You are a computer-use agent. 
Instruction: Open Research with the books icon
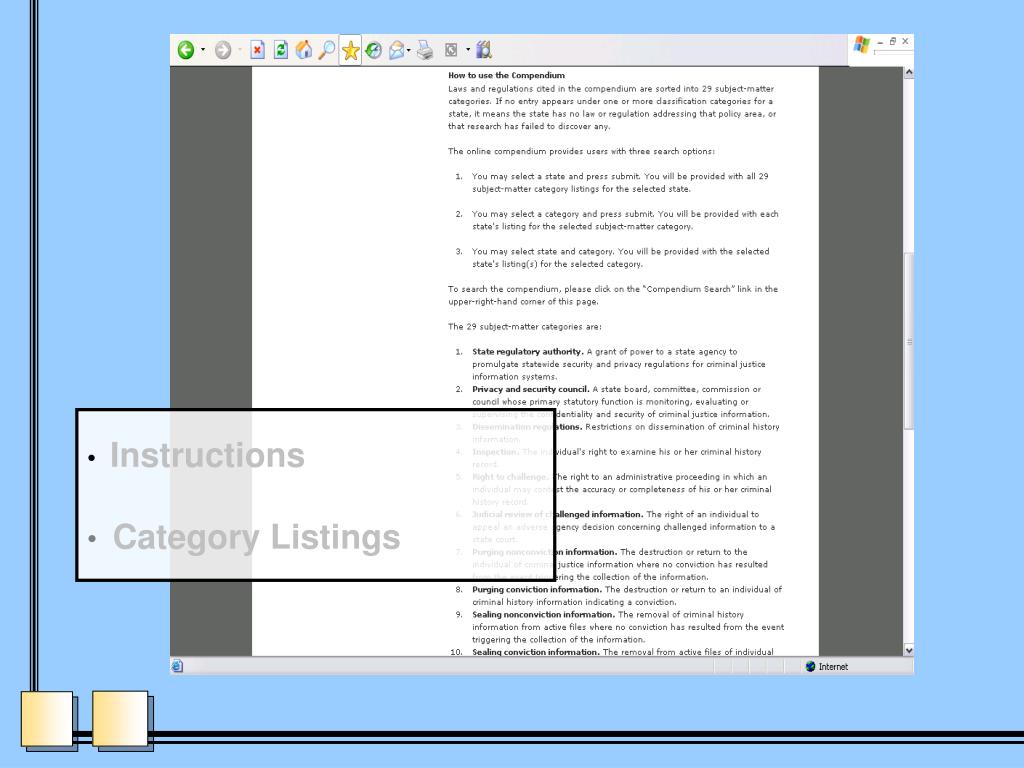[x=484, y=50]
